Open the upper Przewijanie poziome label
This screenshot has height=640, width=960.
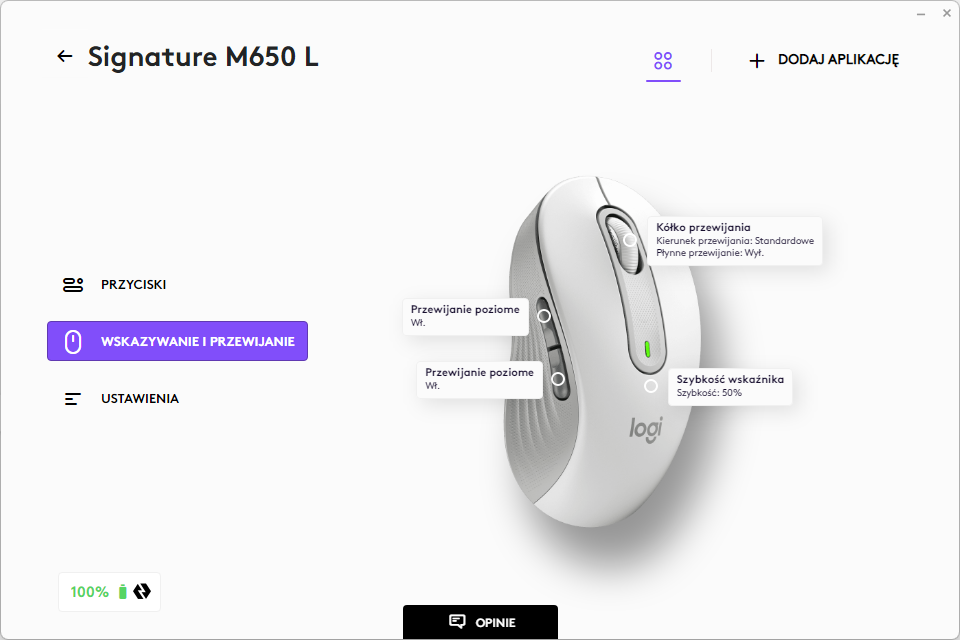465,315
